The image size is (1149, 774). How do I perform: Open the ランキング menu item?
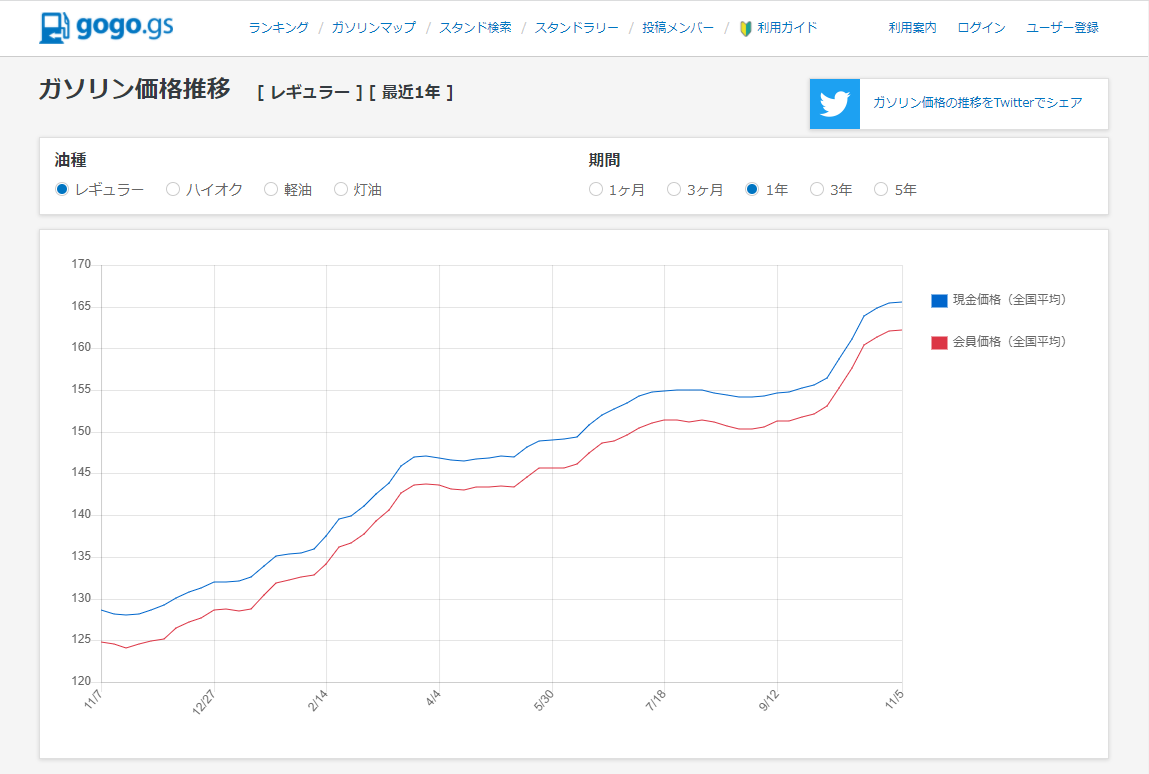(278, 28)
